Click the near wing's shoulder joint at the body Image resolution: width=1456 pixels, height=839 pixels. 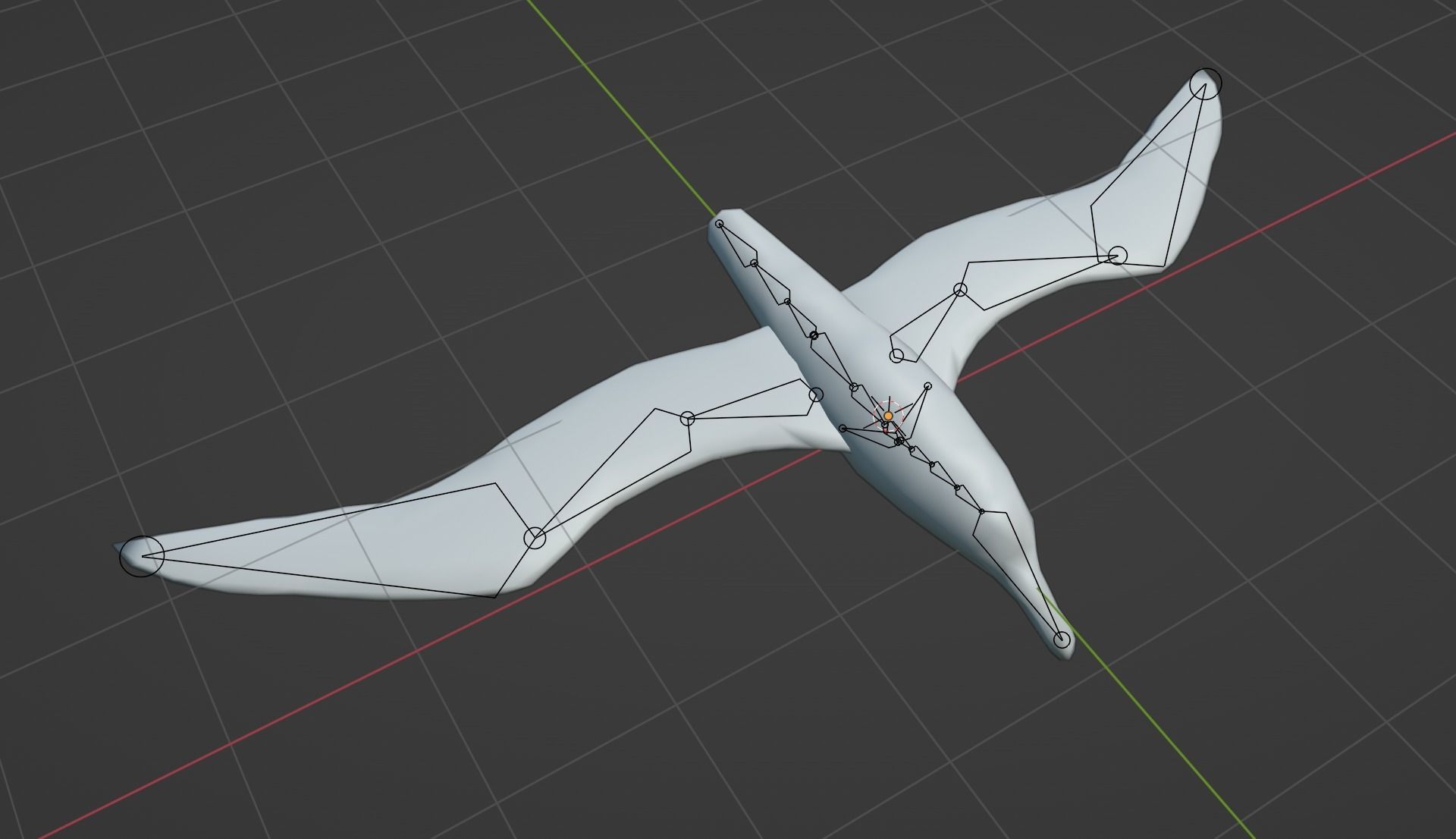(x=816, y=394)
